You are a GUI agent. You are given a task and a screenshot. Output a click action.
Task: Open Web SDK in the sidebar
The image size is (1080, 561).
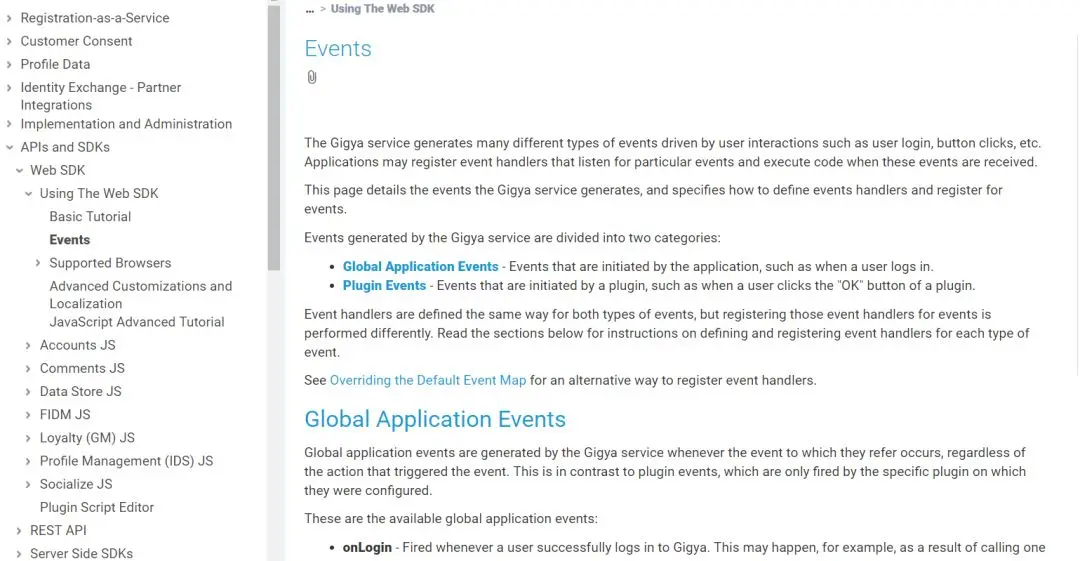58,170
